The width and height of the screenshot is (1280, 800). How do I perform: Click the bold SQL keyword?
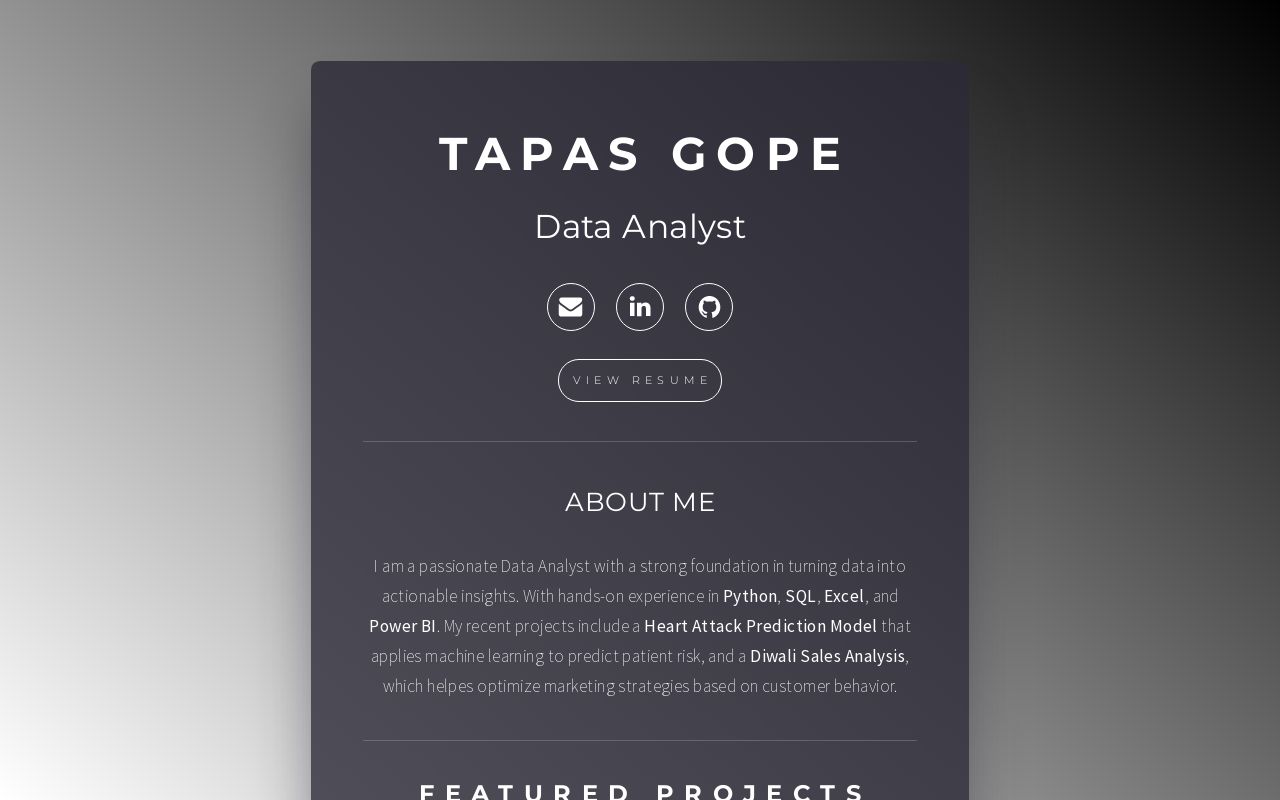(800, 596)
